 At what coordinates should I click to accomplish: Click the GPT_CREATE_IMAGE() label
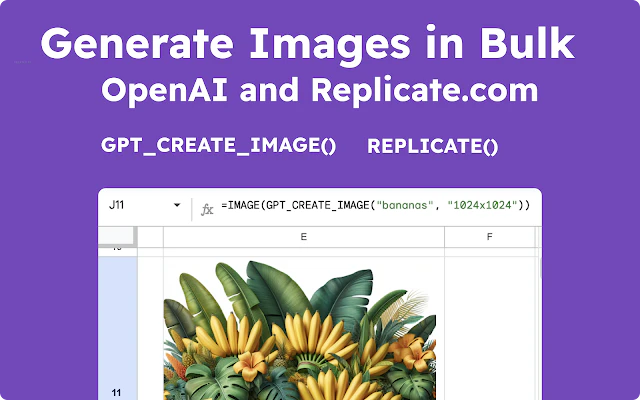pos(219,145)
